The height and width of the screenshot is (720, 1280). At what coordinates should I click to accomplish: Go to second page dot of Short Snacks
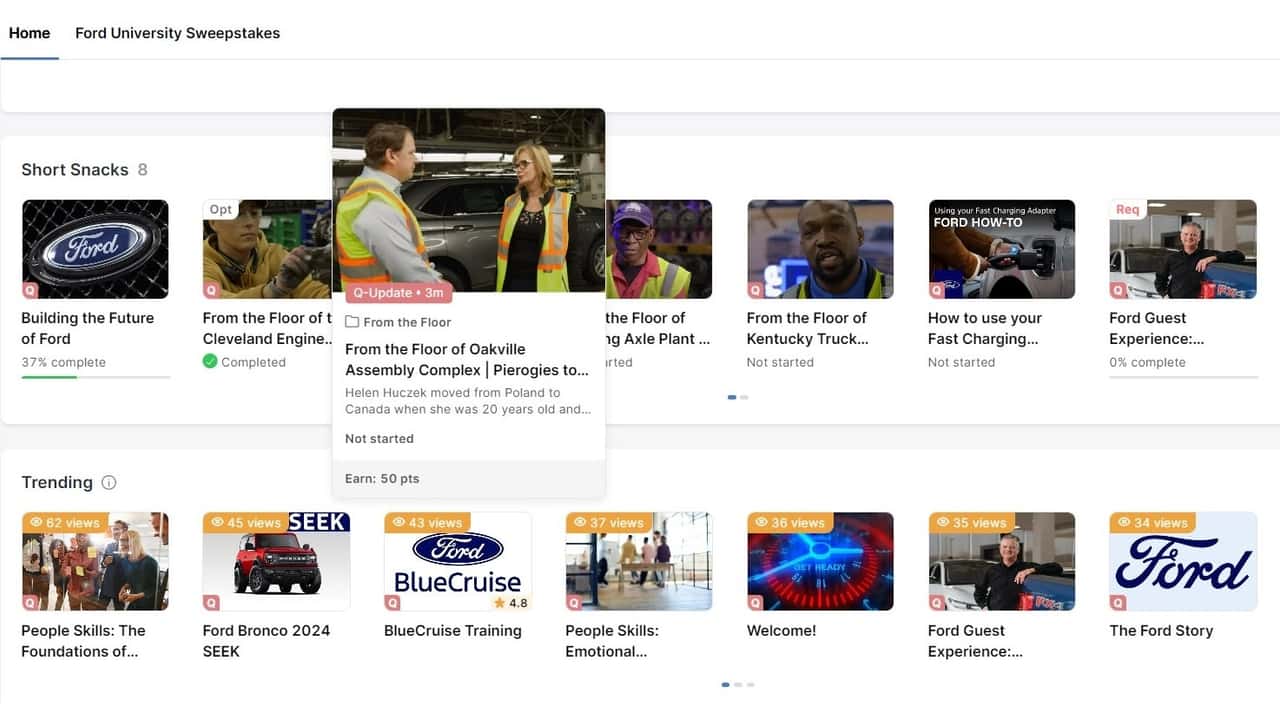click(744, 397)
